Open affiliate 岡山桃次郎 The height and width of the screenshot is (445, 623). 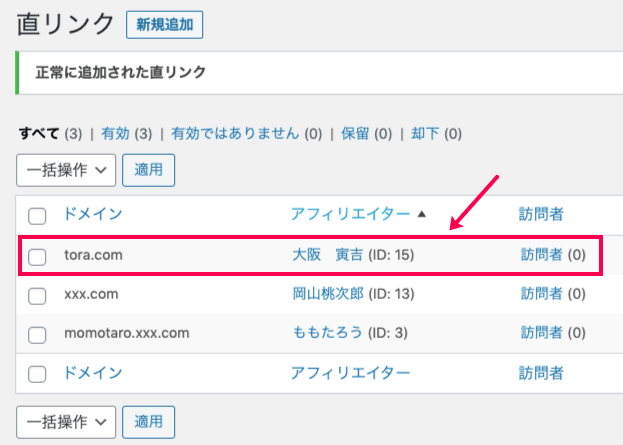coord(328,294)
